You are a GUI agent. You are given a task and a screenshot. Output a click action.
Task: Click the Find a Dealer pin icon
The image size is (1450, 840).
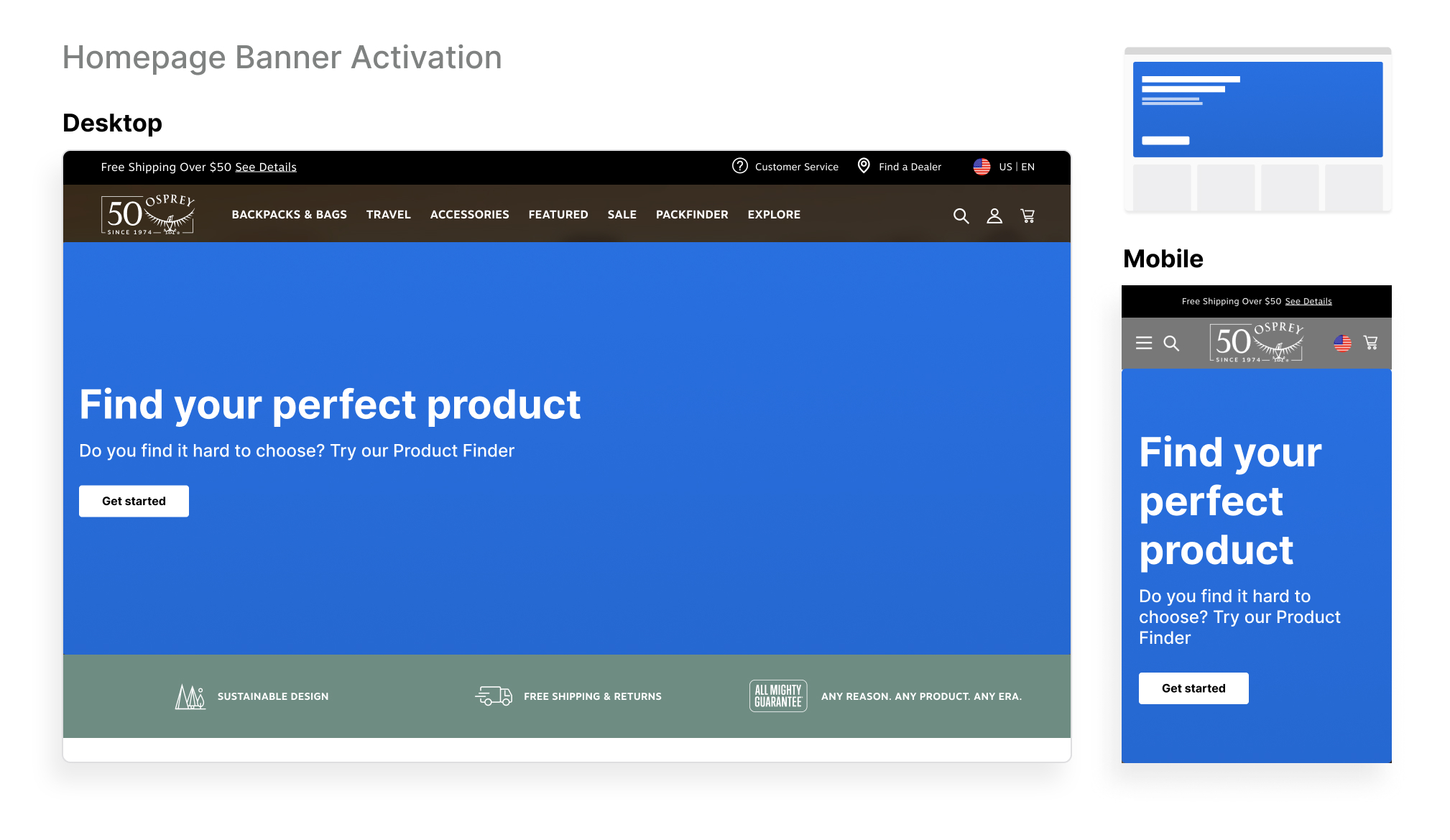[x=864, y=166]
